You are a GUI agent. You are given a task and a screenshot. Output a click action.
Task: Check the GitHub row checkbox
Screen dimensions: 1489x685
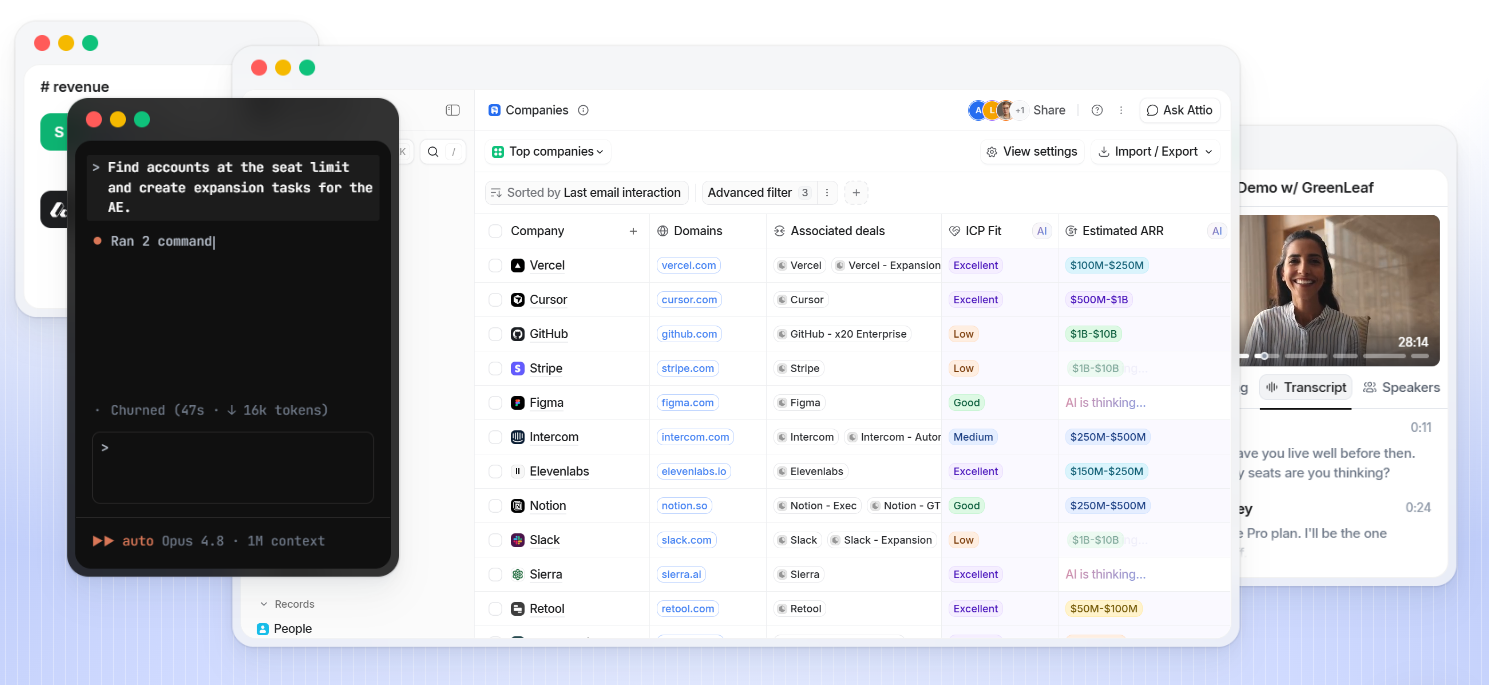click(x=495, y=334)
